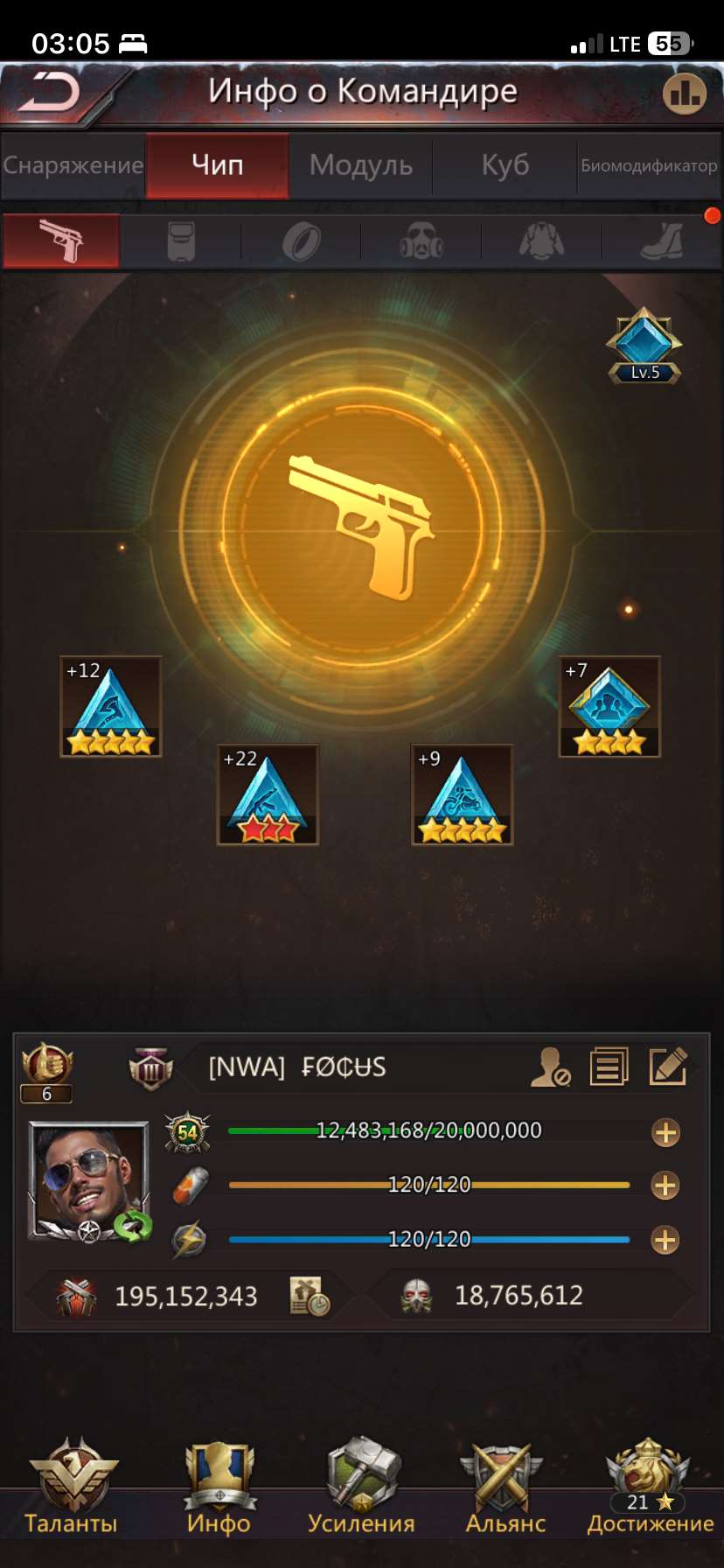Select the boot equipment slot
The height and width of the screenshot is (1568, 724).
(x=662, y=241)
